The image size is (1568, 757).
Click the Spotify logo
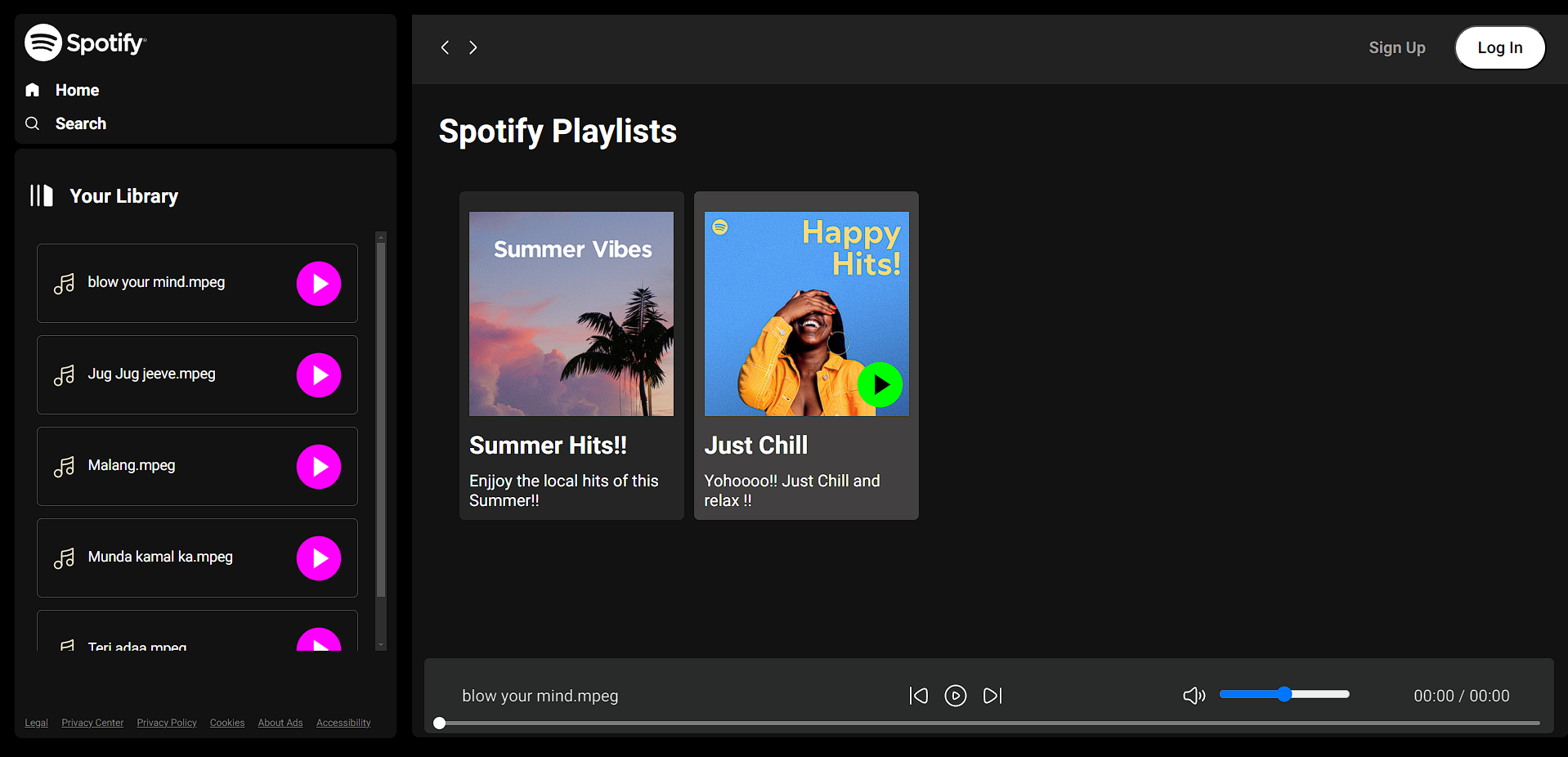(x=85, y=43)
